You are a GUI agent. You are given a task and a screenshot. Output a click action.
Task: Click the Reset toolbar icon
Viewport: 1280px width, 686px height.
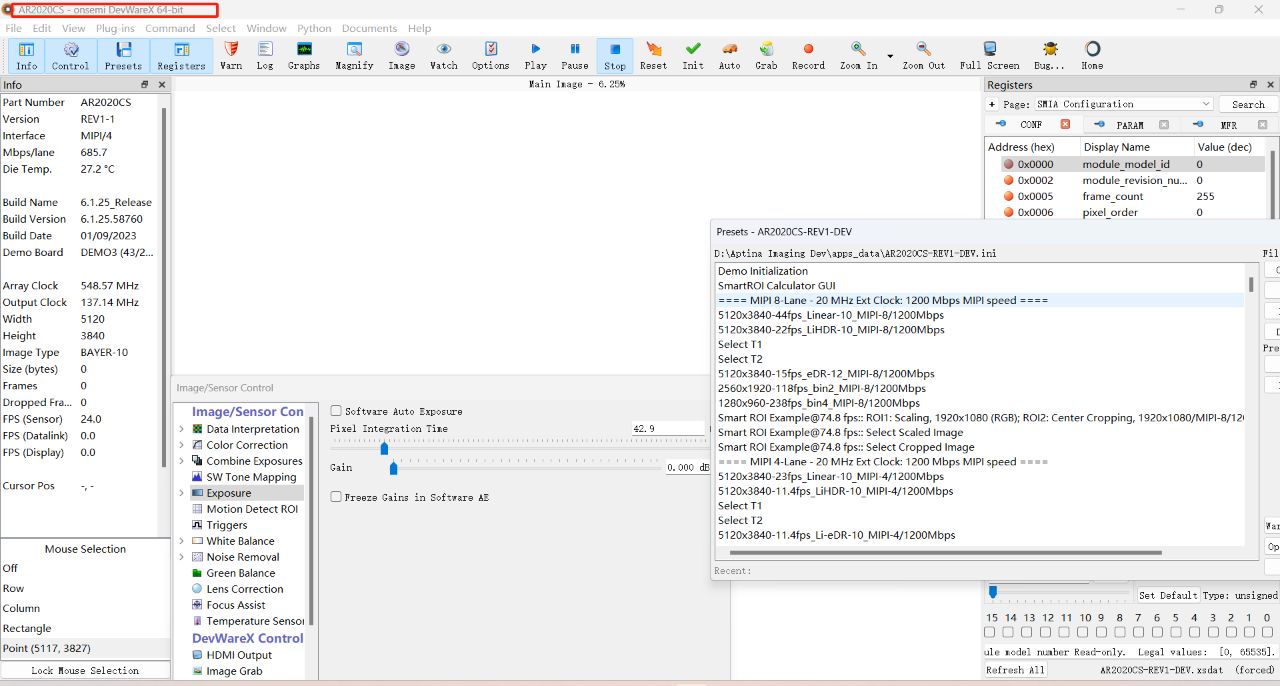[653, 55]
